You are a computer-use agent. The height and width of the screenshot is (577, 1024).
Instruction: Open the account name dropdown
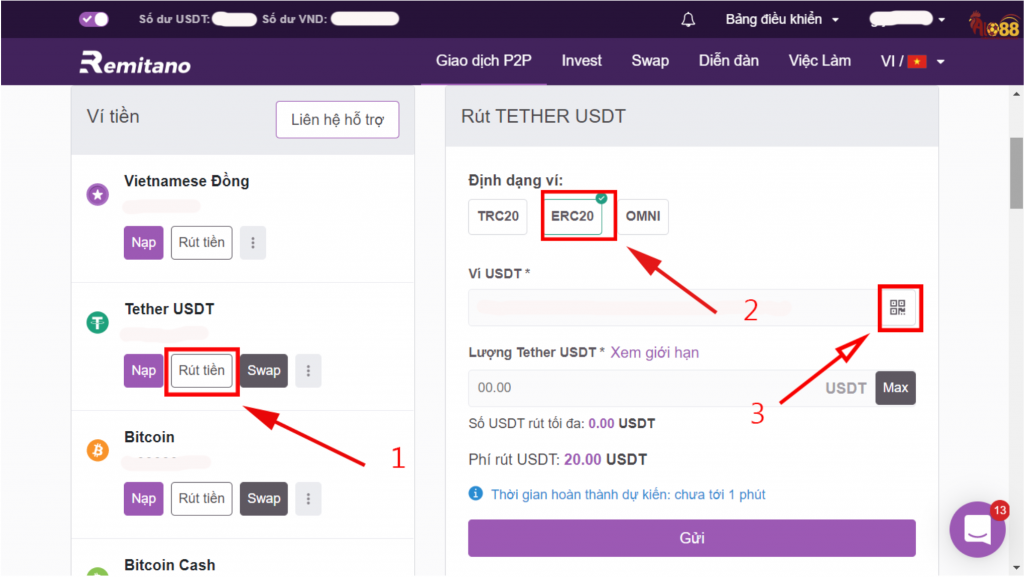point(908,20)
